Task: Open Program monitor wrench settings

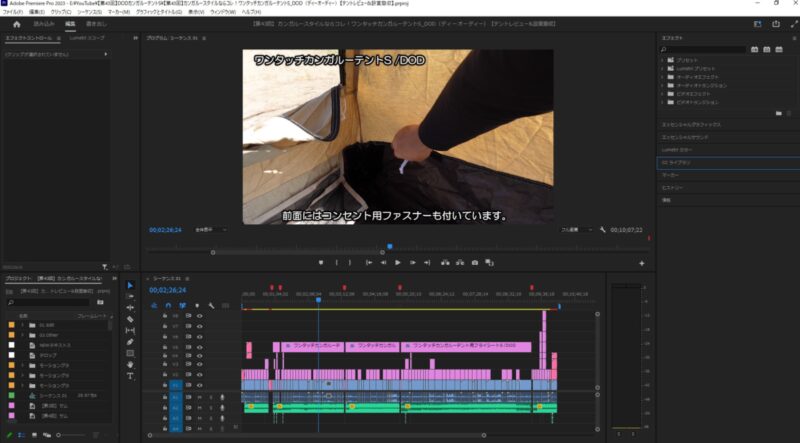Action: 603,230
